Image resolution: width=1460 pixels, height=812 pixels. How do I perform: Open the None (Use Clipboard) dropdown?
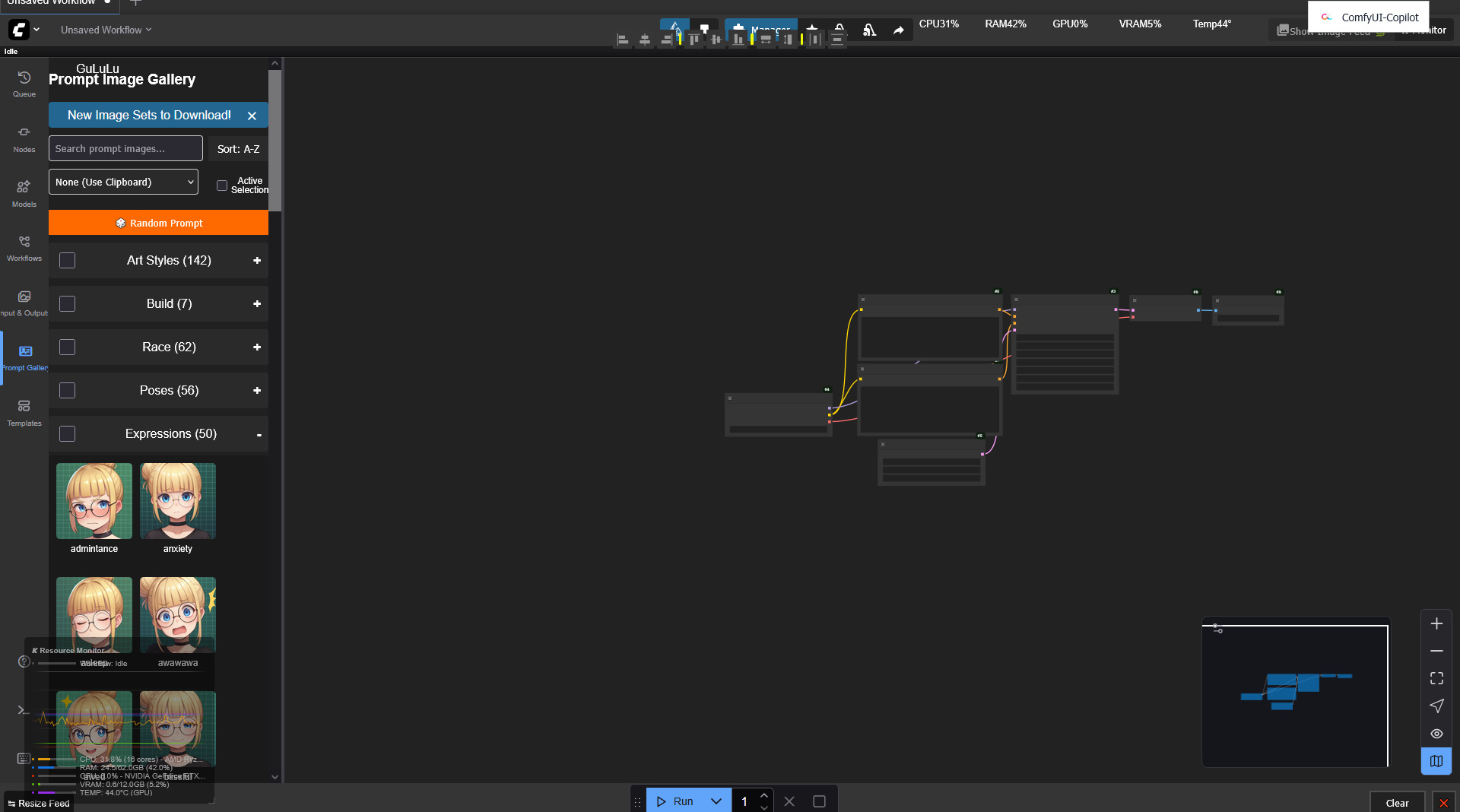point(124,182)
